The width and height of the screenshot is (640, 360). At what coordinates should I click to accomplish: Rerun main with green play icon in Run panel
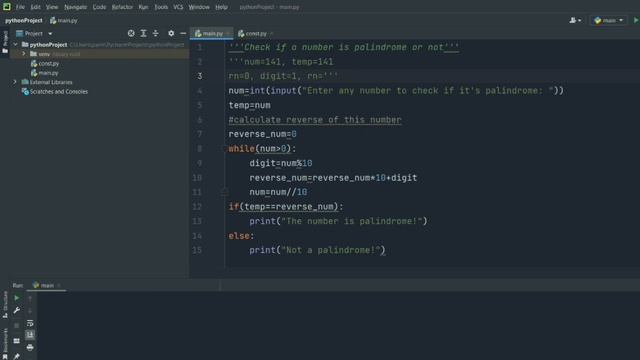(16, 298)
